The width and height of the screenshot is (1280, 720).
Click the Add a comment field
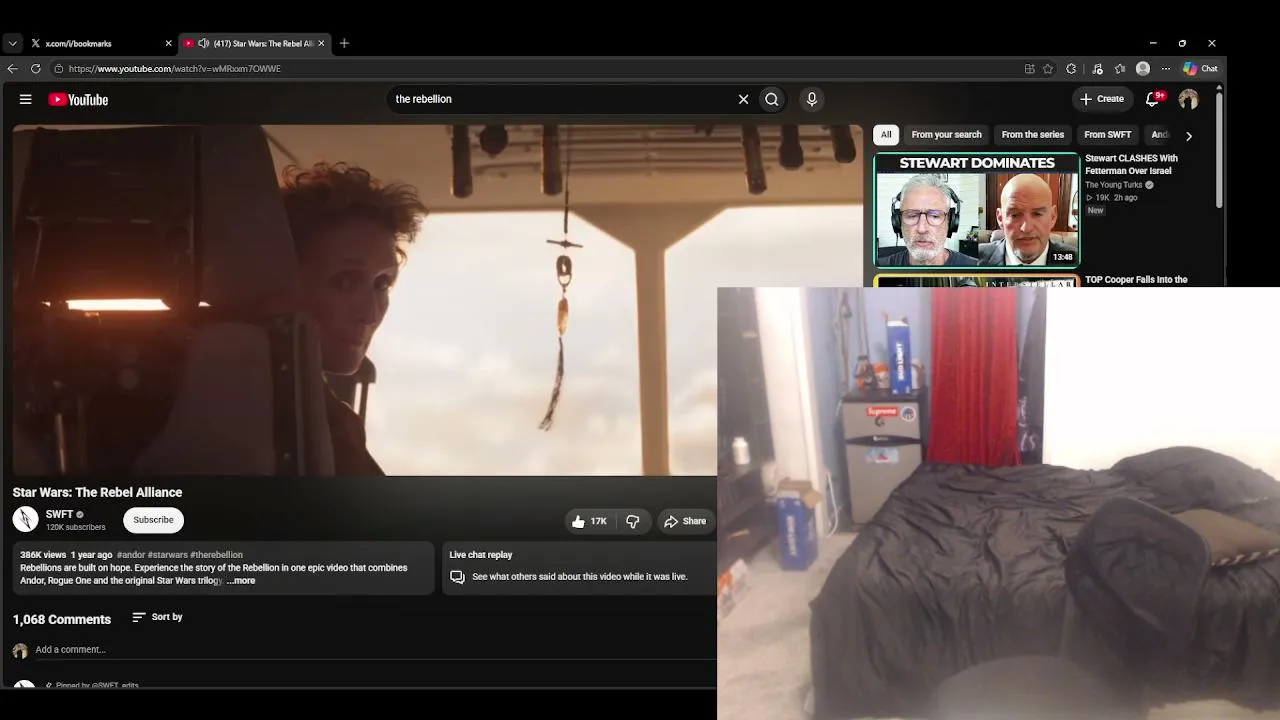click(375, 650)
